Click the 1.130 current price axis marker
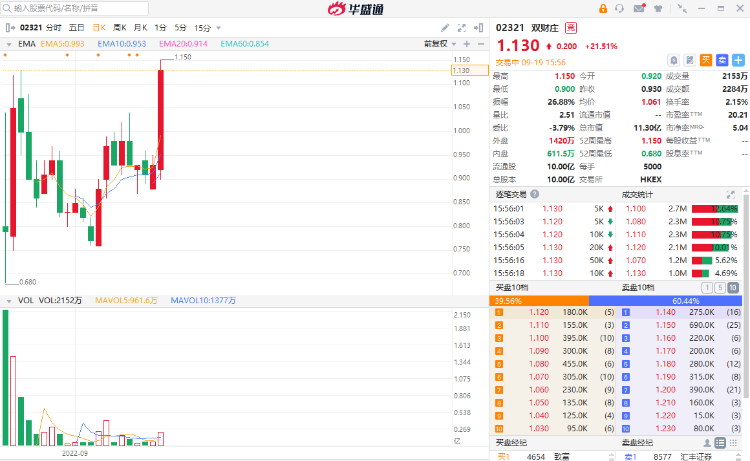The width and height of the screenshot is (750, 461). point(470,70)
